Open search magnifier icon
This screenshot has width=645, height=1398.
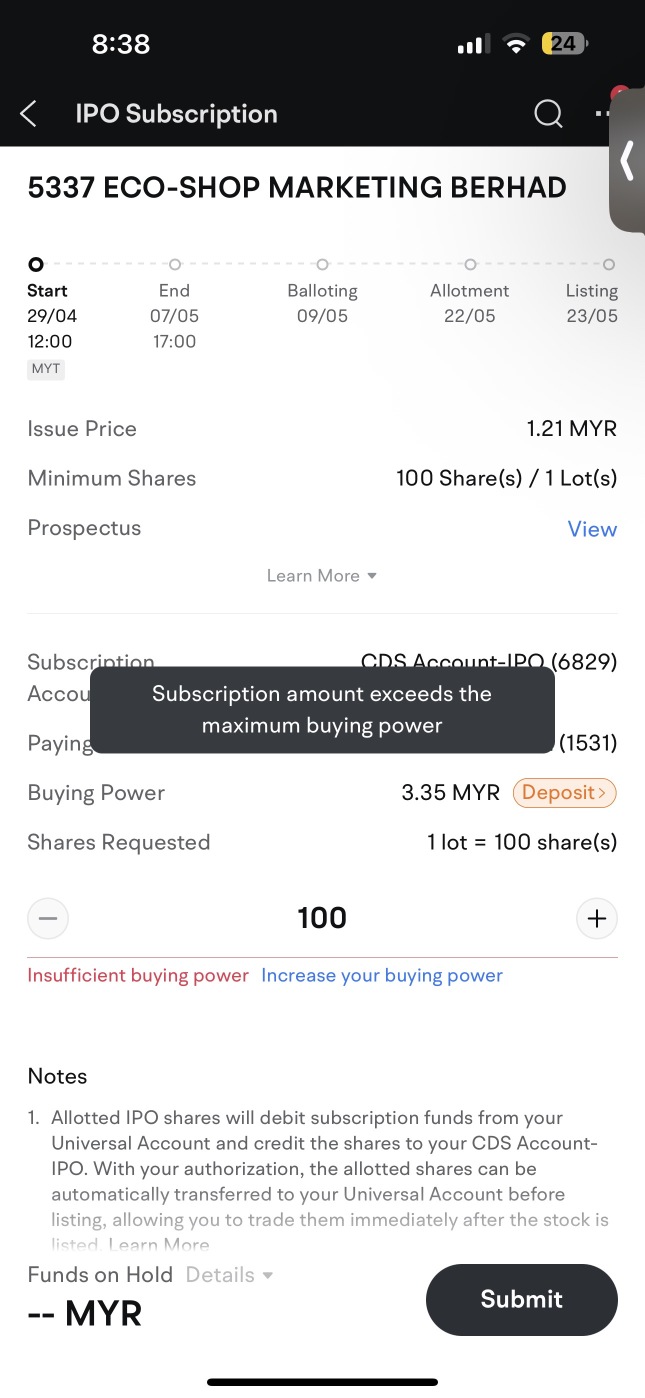pyautogui.click(x=548, y=114)
